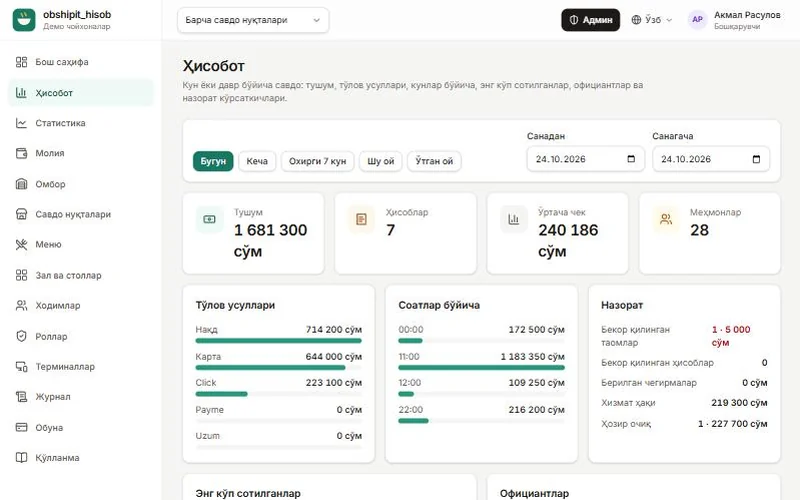Select the Кеча period filter

click(x=257, y=161)
